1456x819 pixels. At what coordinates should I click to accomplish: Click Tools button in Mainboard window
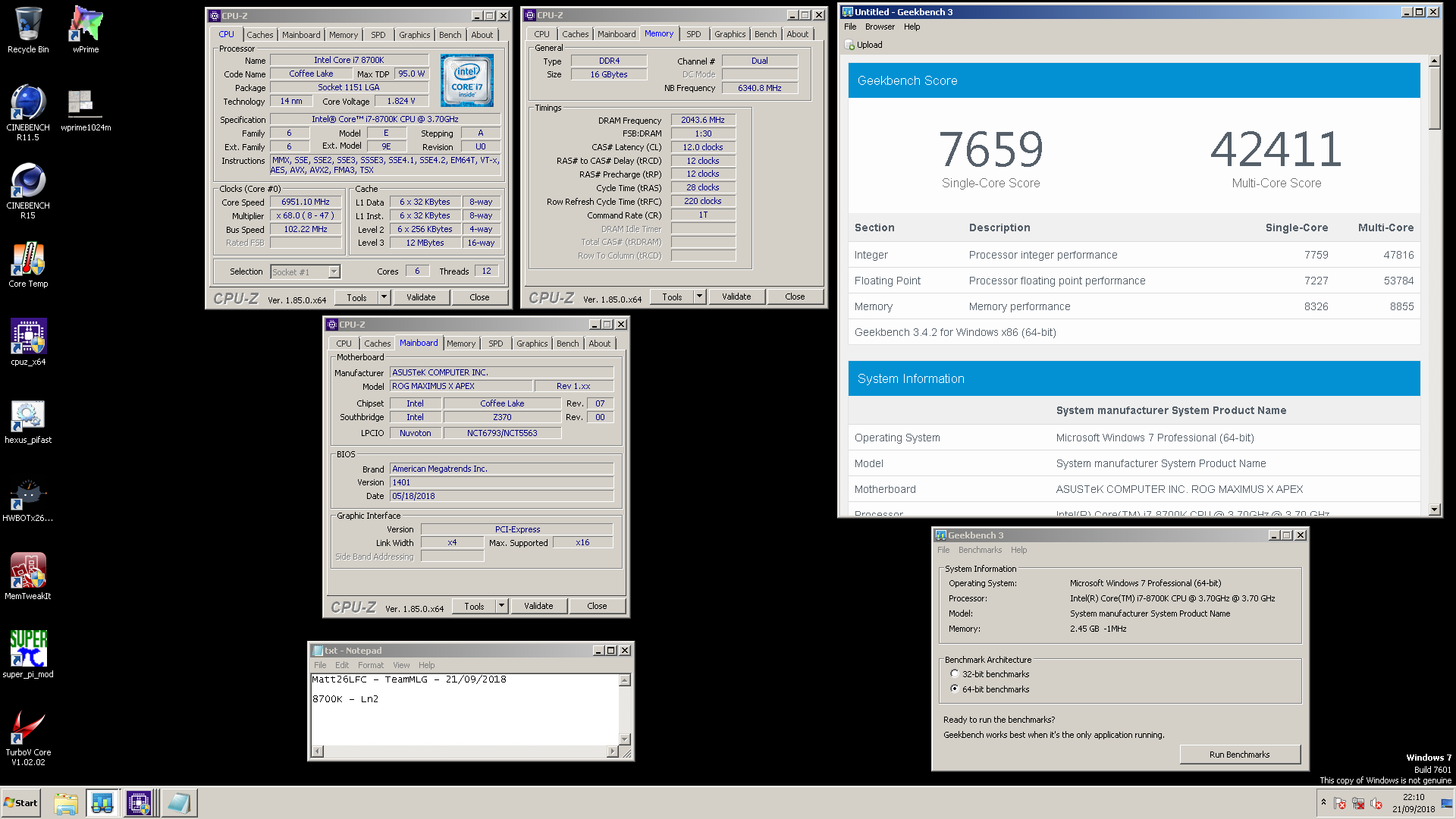474,606
